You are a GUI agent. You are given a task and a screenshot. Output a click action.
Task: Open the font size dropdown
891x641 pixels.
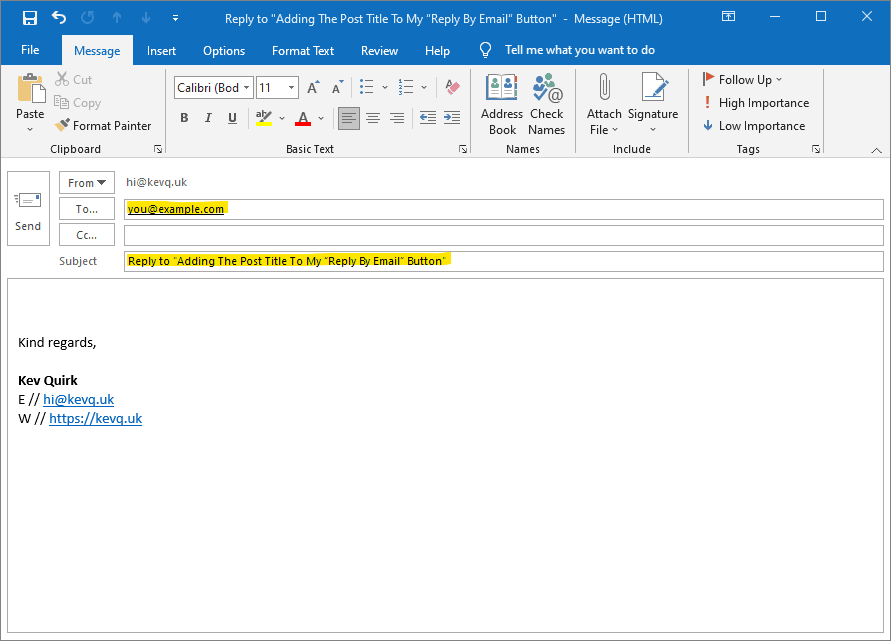[x=289, y=87]
